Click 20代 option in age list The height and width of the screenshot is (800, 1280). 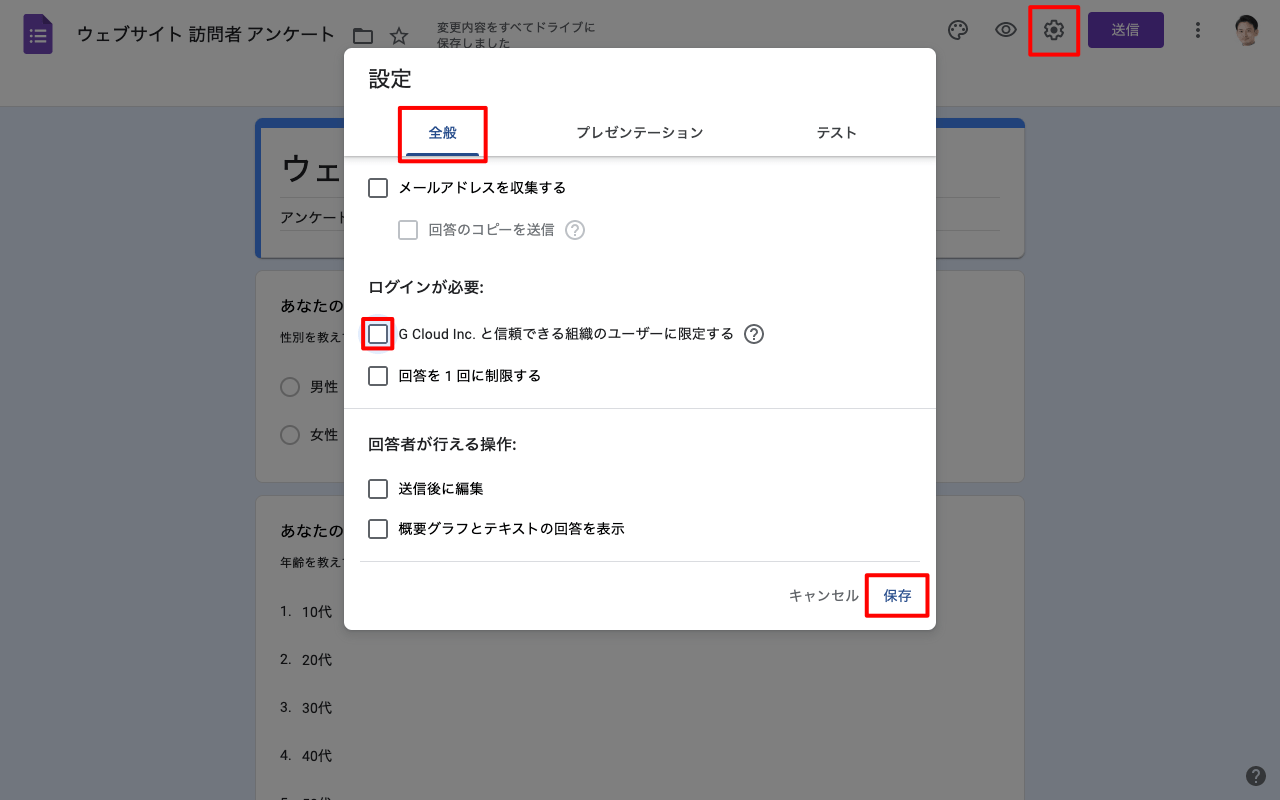(317, 660)
